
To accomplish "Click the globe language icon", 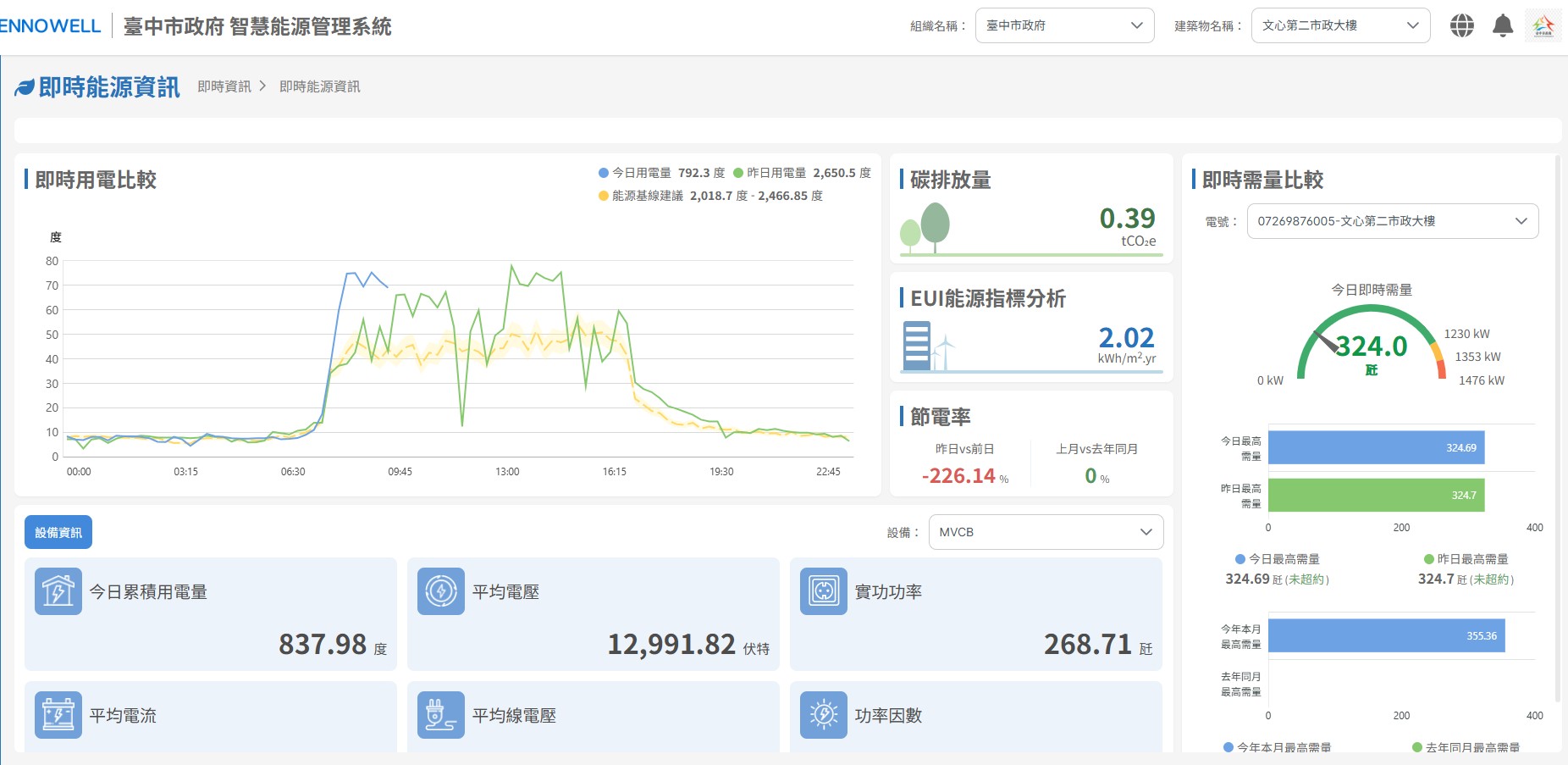I will (1461, 25).
